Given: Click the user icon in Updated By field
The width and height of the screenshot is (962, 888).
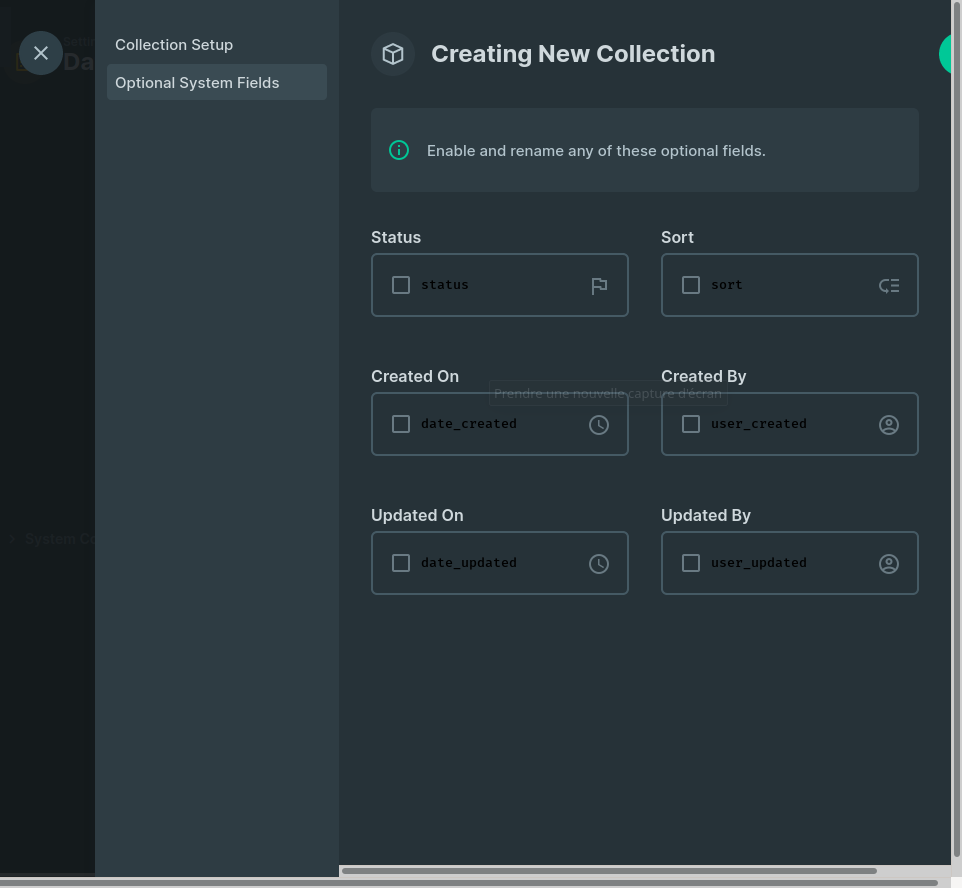Looking at the screenshot, I should point(889,564).
